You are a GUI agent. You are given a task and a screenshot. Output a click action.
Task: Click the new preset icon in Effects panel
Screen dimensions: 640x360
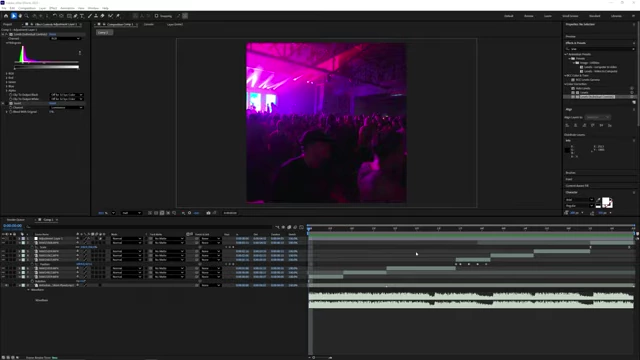[634, 102]
